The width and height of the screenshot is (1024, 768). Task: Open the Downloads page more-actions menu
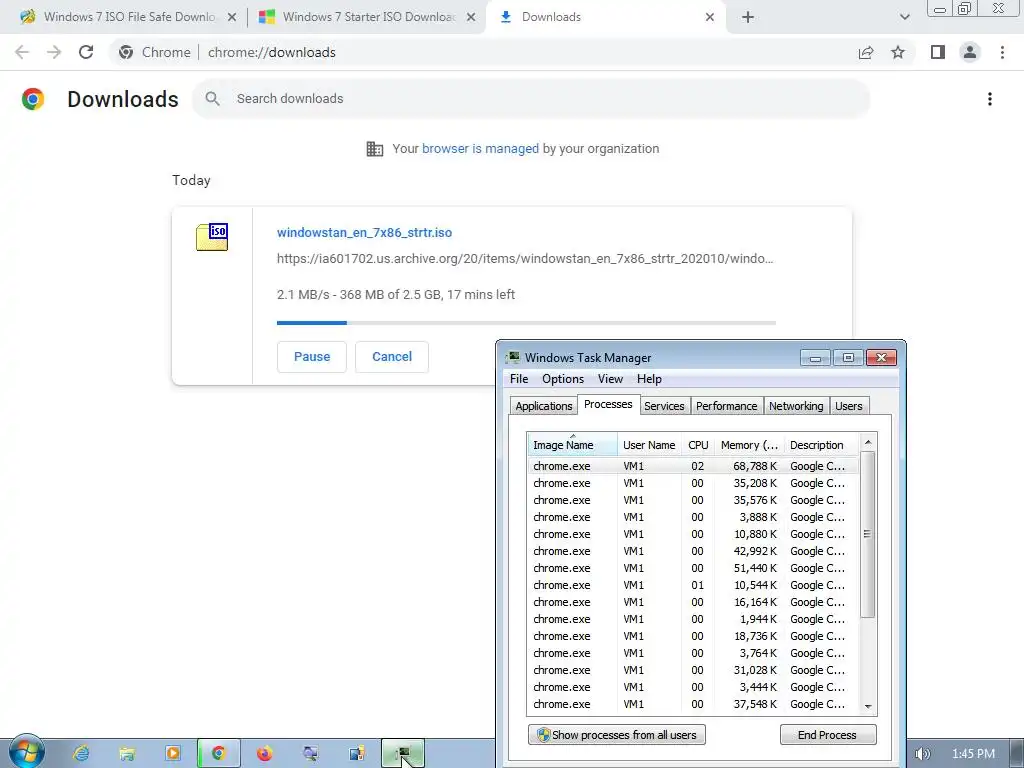click(x=990, y=99)
